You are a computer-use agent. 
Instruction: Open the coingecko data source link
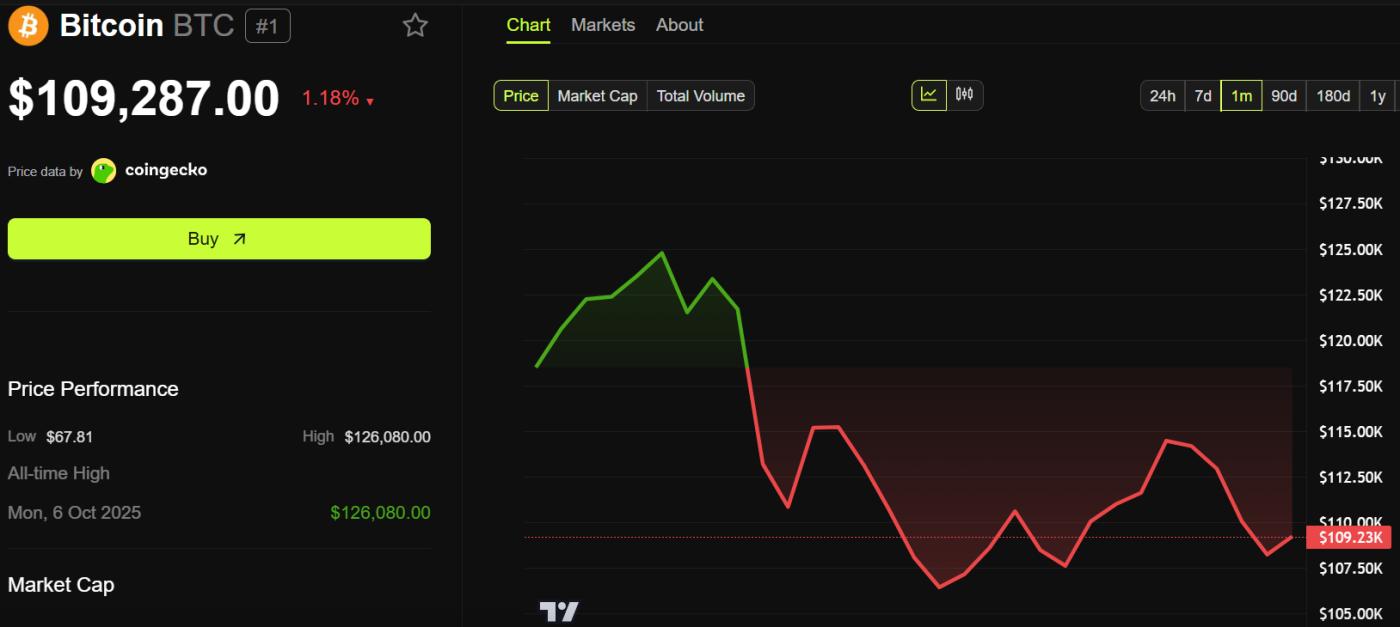click(166, 170)
